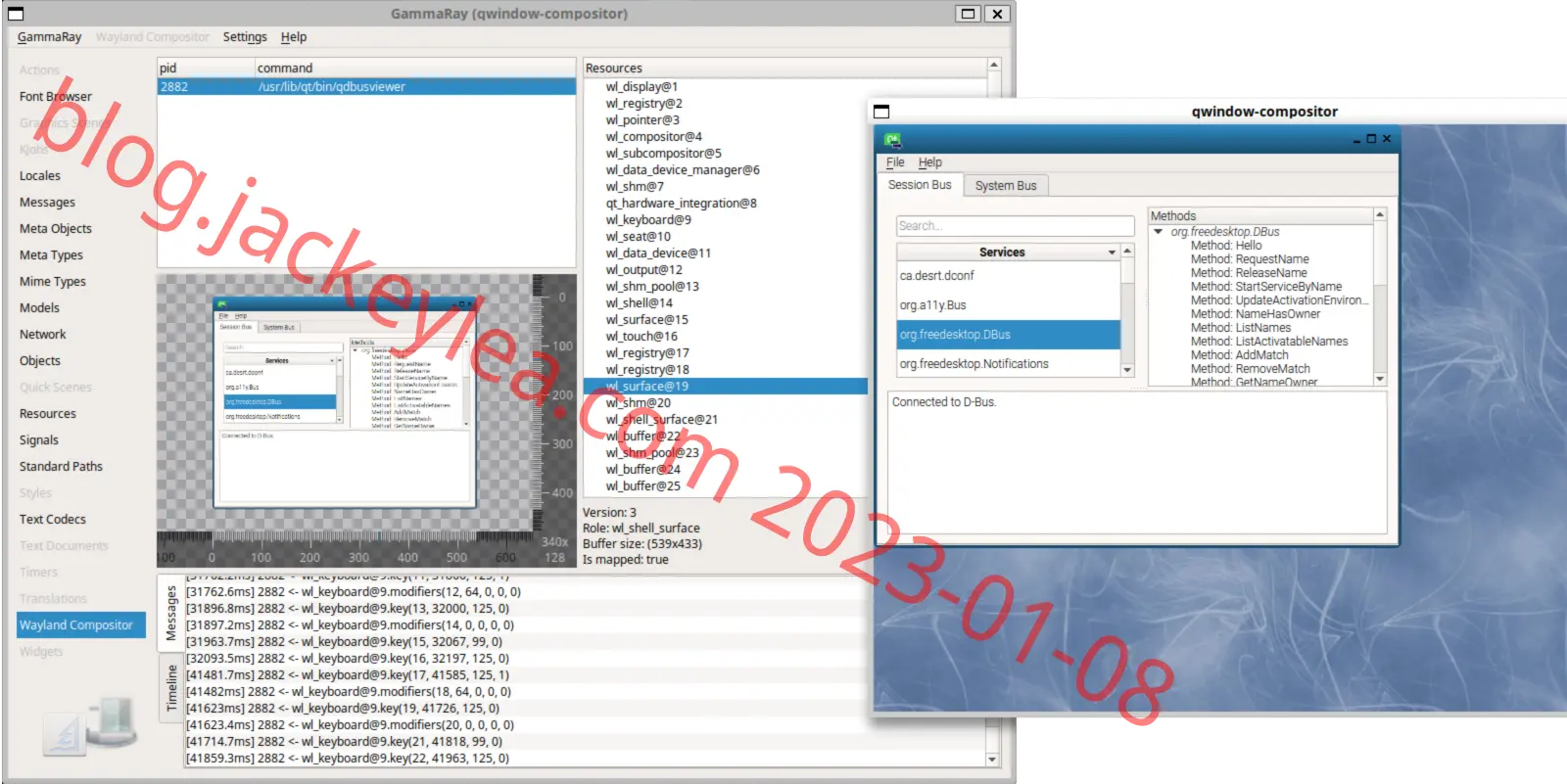Click the surface preview thumbnail
The width and height of the screenshot is (1567, 784).
coord(345,402)
